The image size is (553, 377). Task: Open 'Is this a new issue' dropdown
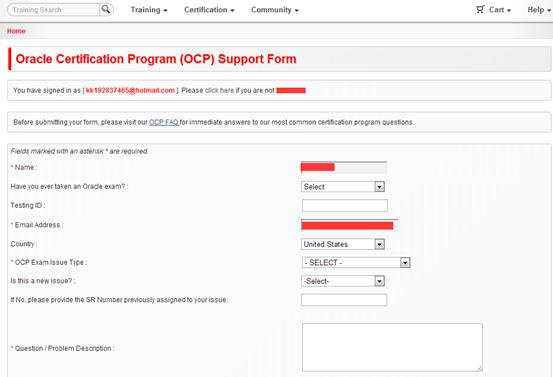pos(343,281)
